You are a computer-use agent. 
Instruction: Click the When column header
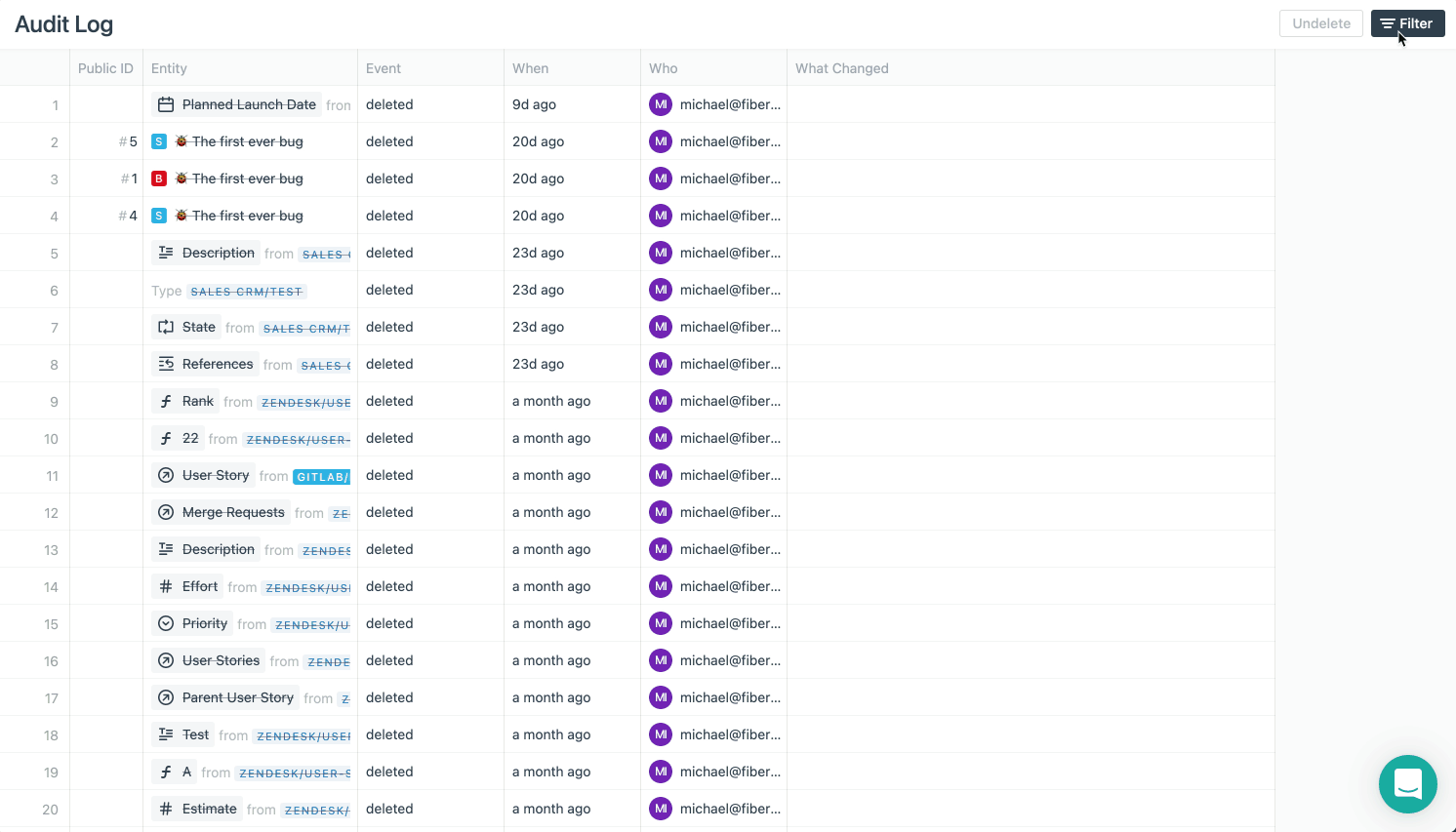pos(528,68)
